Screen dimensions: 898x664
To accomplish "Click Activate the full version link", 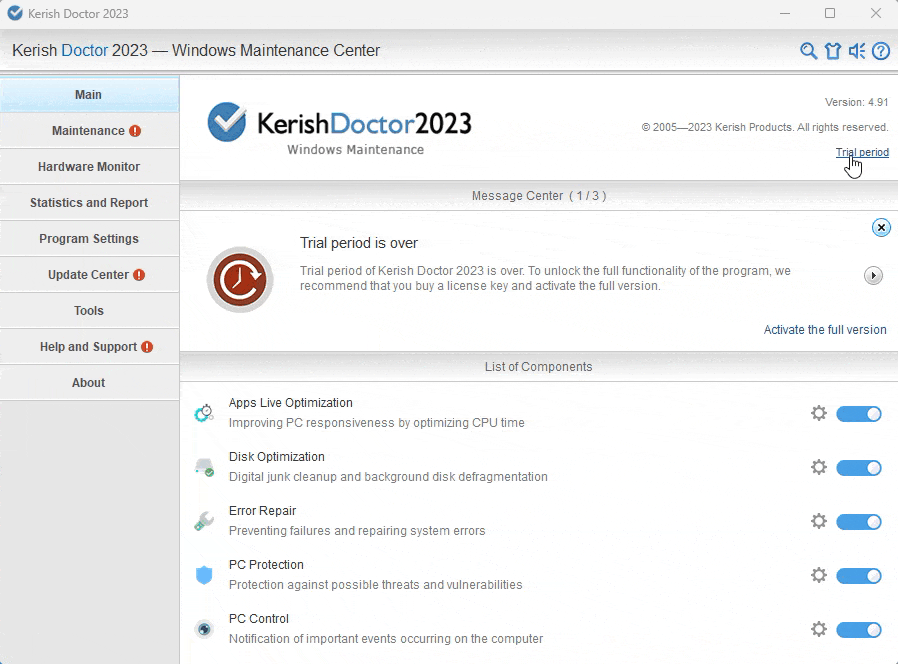I will (x=825, y=330).
